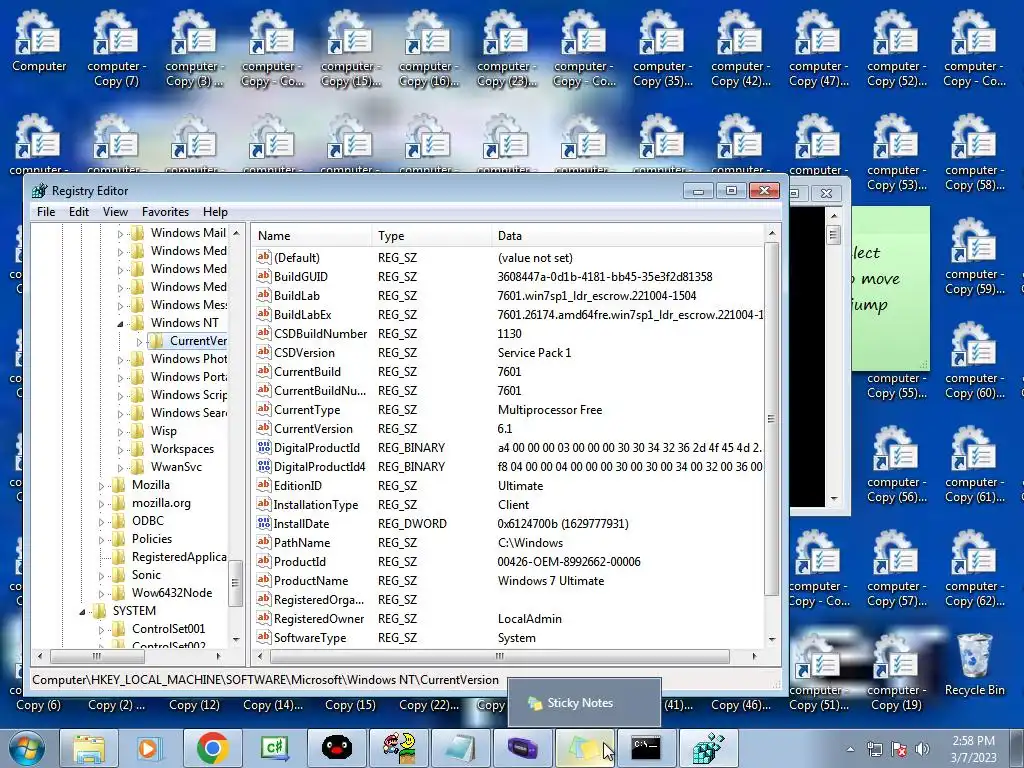Viewport: 1024px width, 768px height.
Task: Open the Action Center flag icon
Action: click(899, 749)
